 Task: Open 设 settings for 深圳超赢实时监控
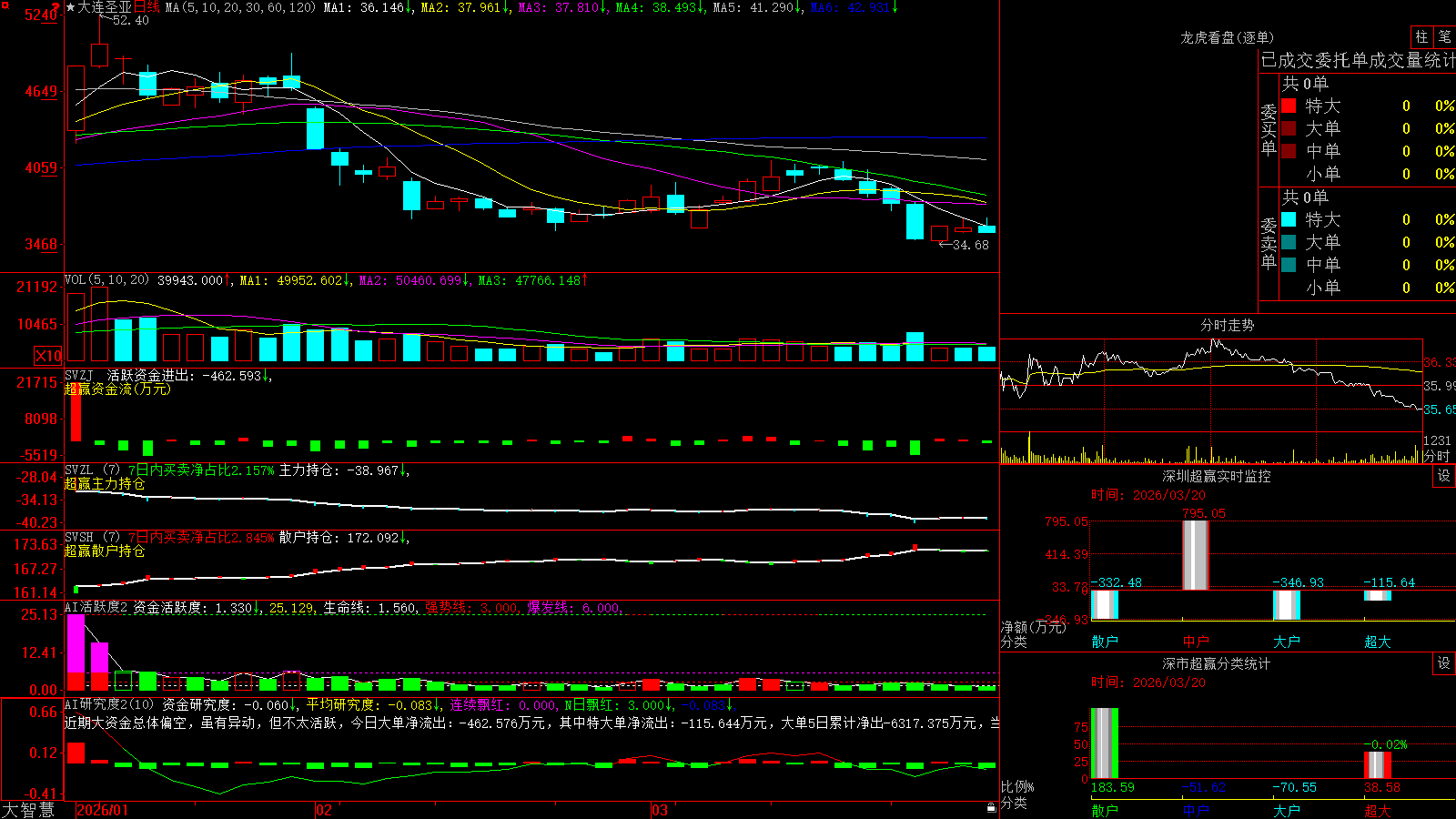[x=1444, y=476]
